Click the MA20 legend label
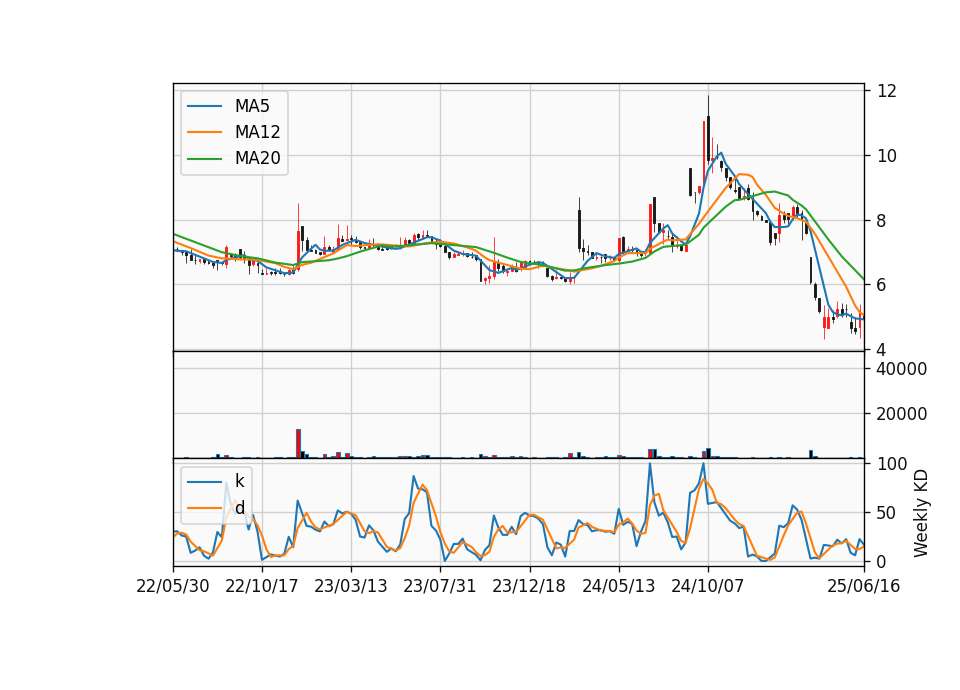 257,159
